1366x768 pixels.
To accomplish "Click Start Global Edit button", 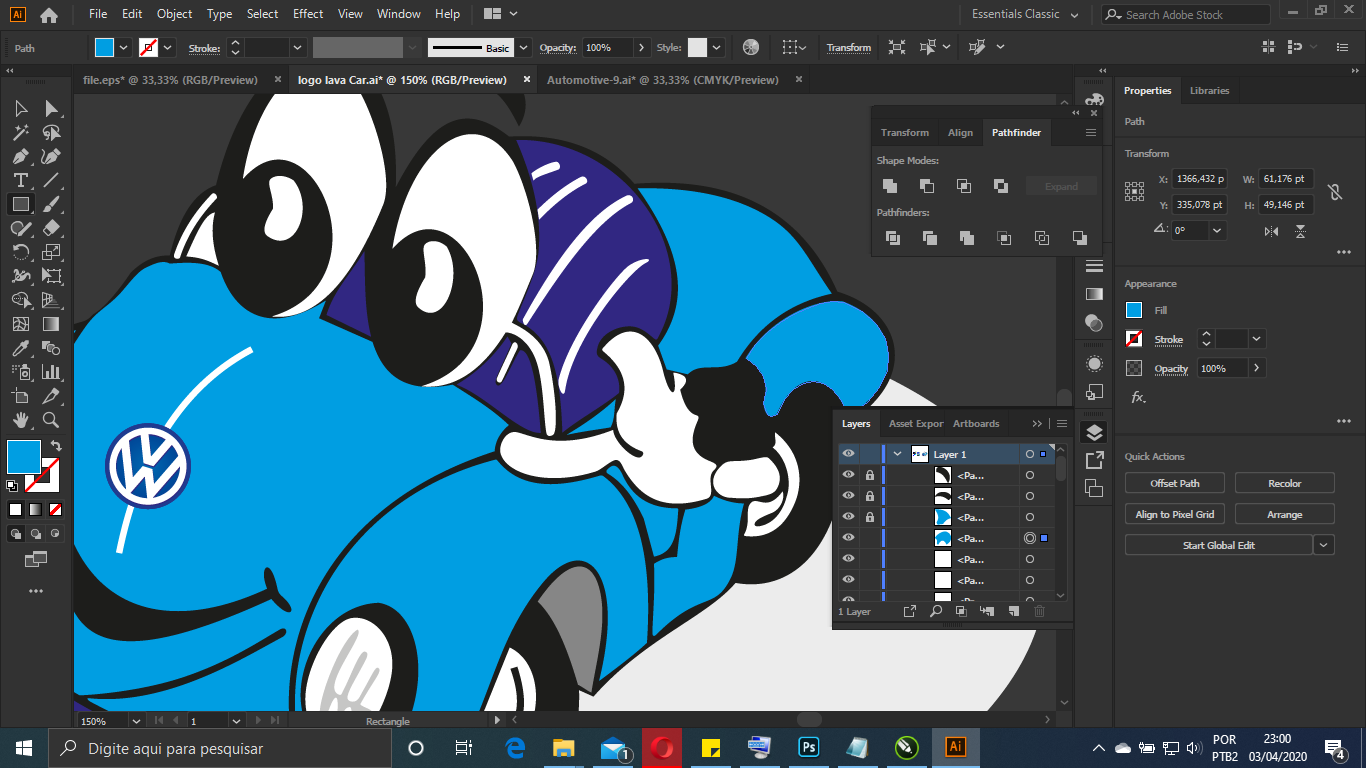I will coord(1219,545).
